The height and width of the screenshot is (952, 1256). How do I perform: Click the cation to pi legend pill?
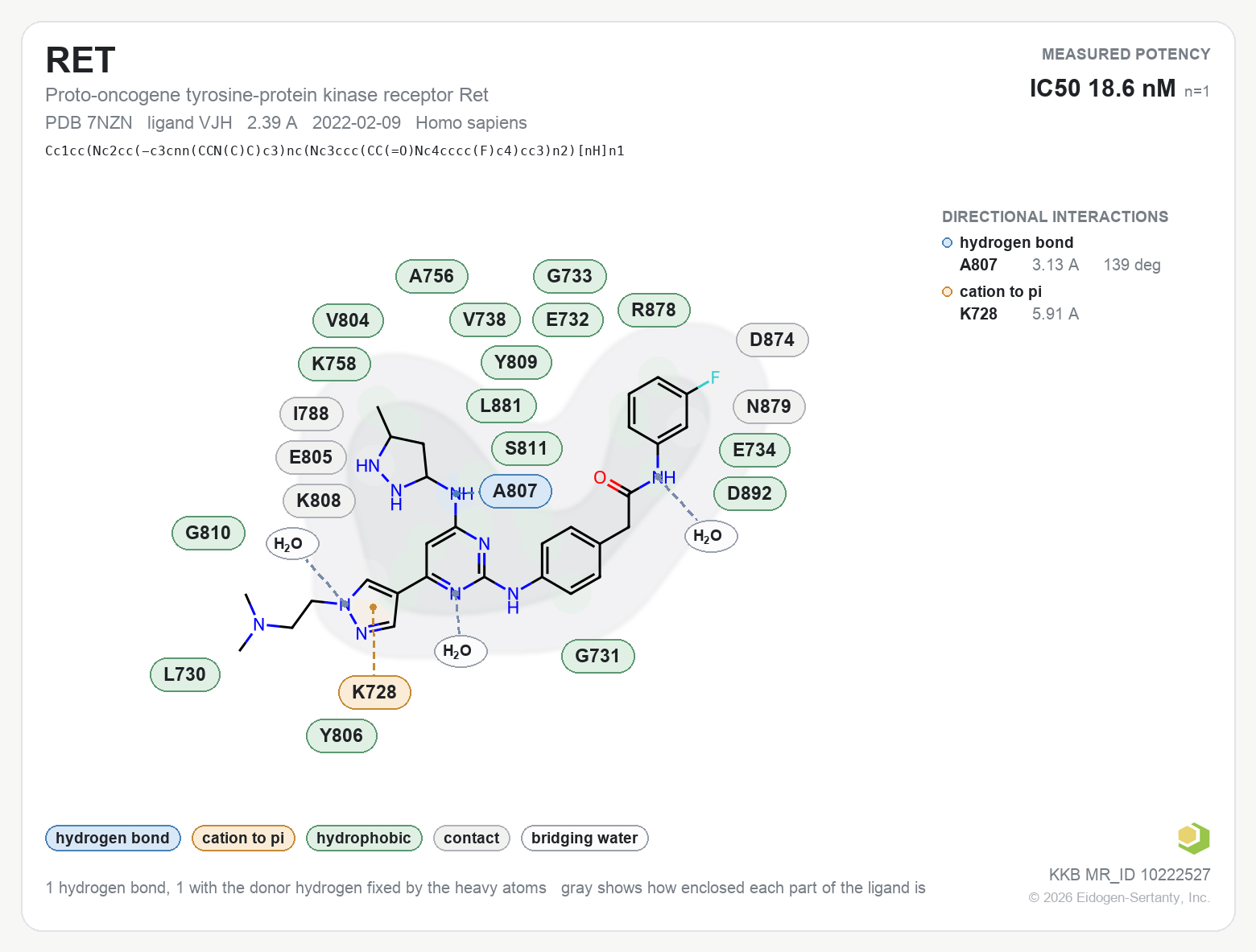coord(243,838)
